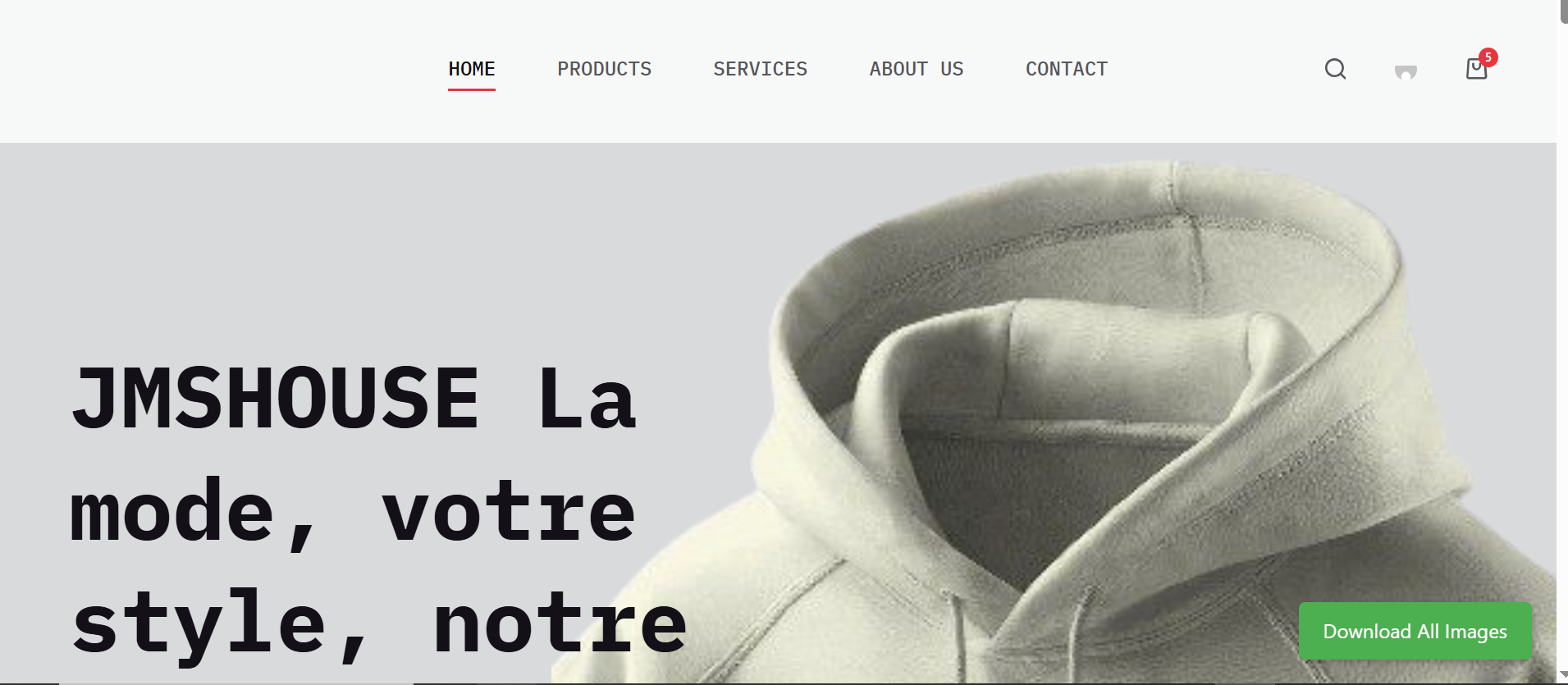Click the vertical scrollbar thumb at top
Viewport: 1568px width, 685px height.
click(x=1563, y=11)
